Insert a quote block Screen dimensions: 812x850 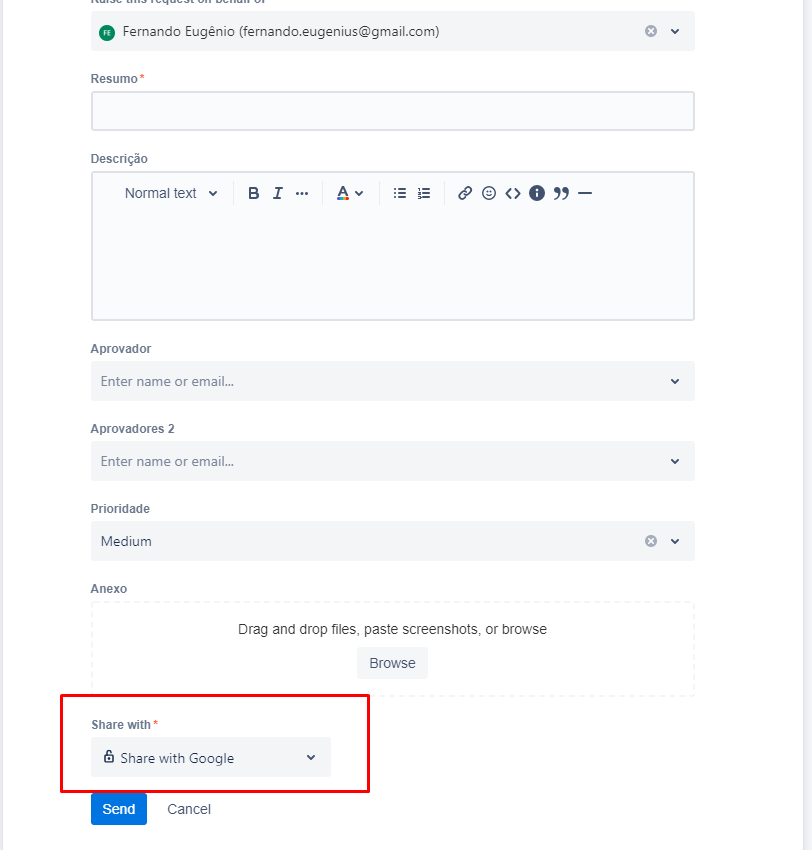pos(561,193)
